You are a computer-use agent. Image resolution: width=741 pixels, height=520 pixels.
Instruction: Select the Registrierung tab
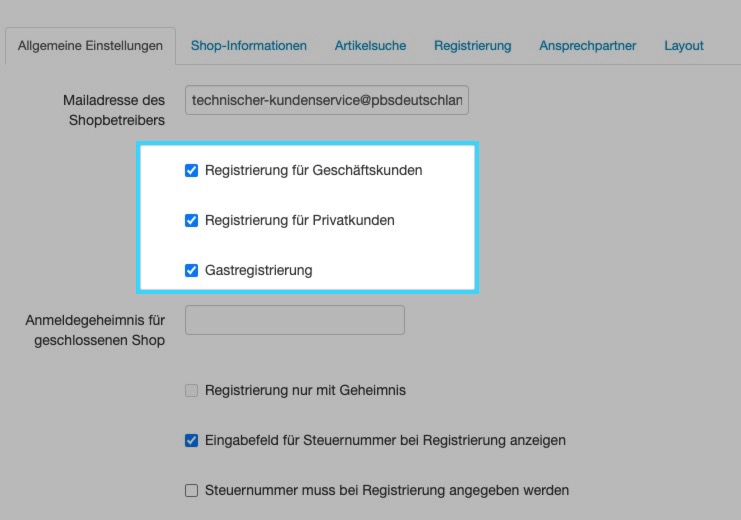coord(472,46)
